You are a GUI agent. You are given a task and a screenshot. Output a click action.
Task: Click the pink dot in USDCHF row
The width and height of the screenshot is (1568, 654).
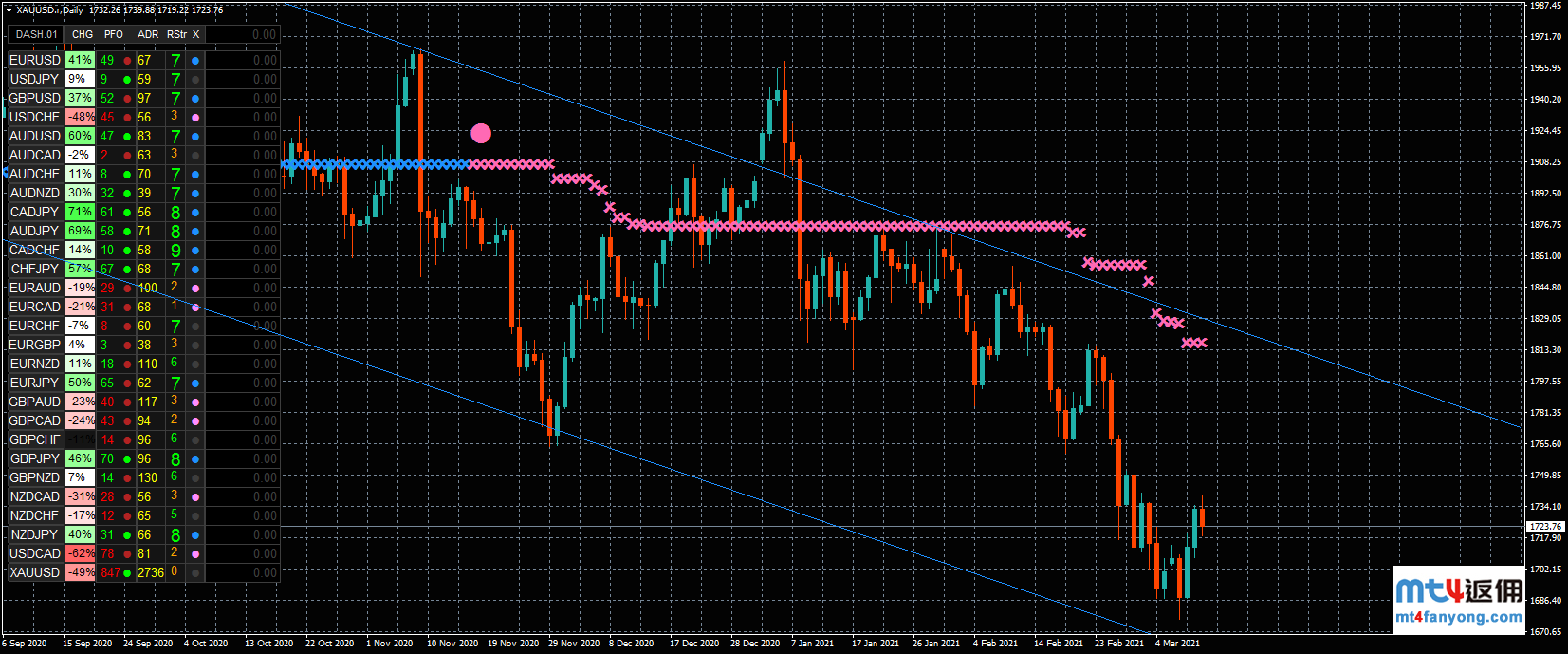pyautogui.click(x=195, y=117)
